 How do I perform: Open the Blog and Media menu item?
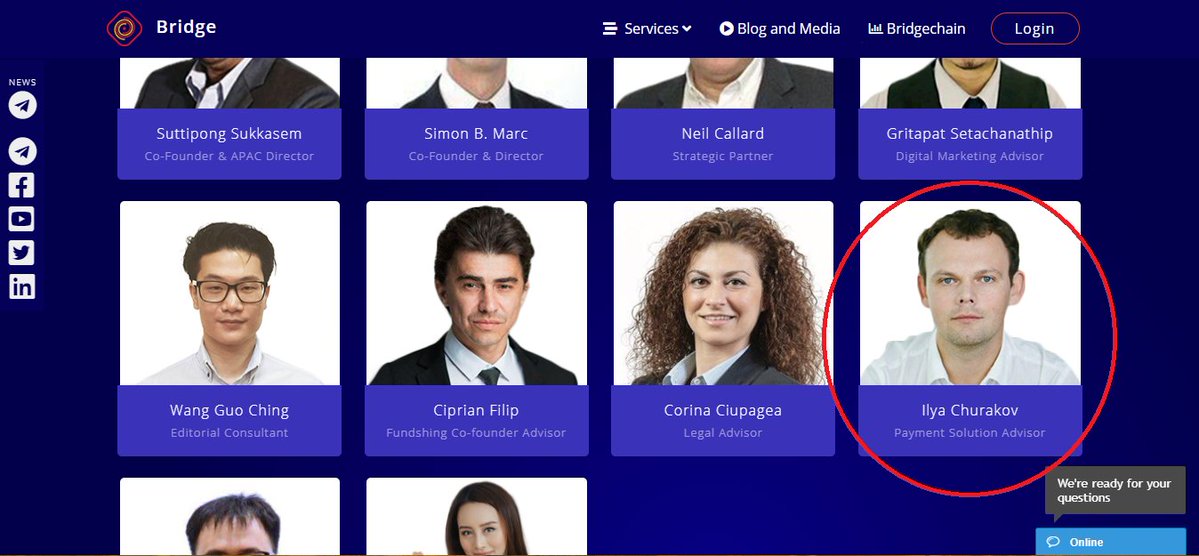(780, 28)
